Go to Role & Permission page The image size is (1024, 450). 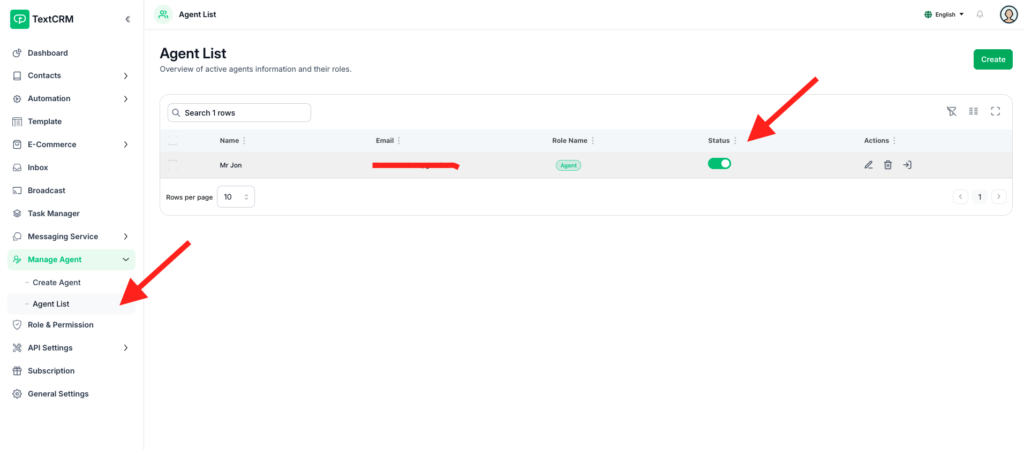(x=60, y=325)
